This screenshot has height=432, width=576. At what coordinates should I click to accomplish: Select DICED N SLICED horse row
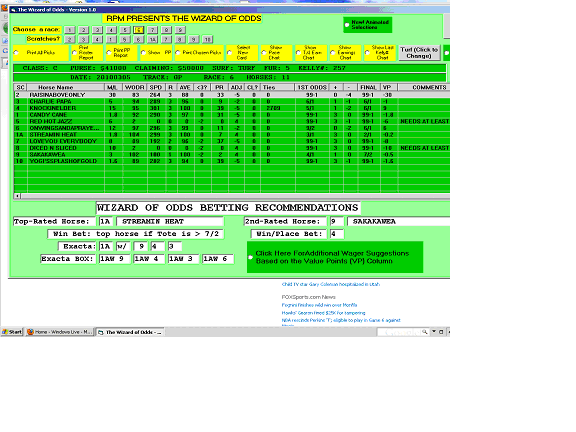click(232, 148)
